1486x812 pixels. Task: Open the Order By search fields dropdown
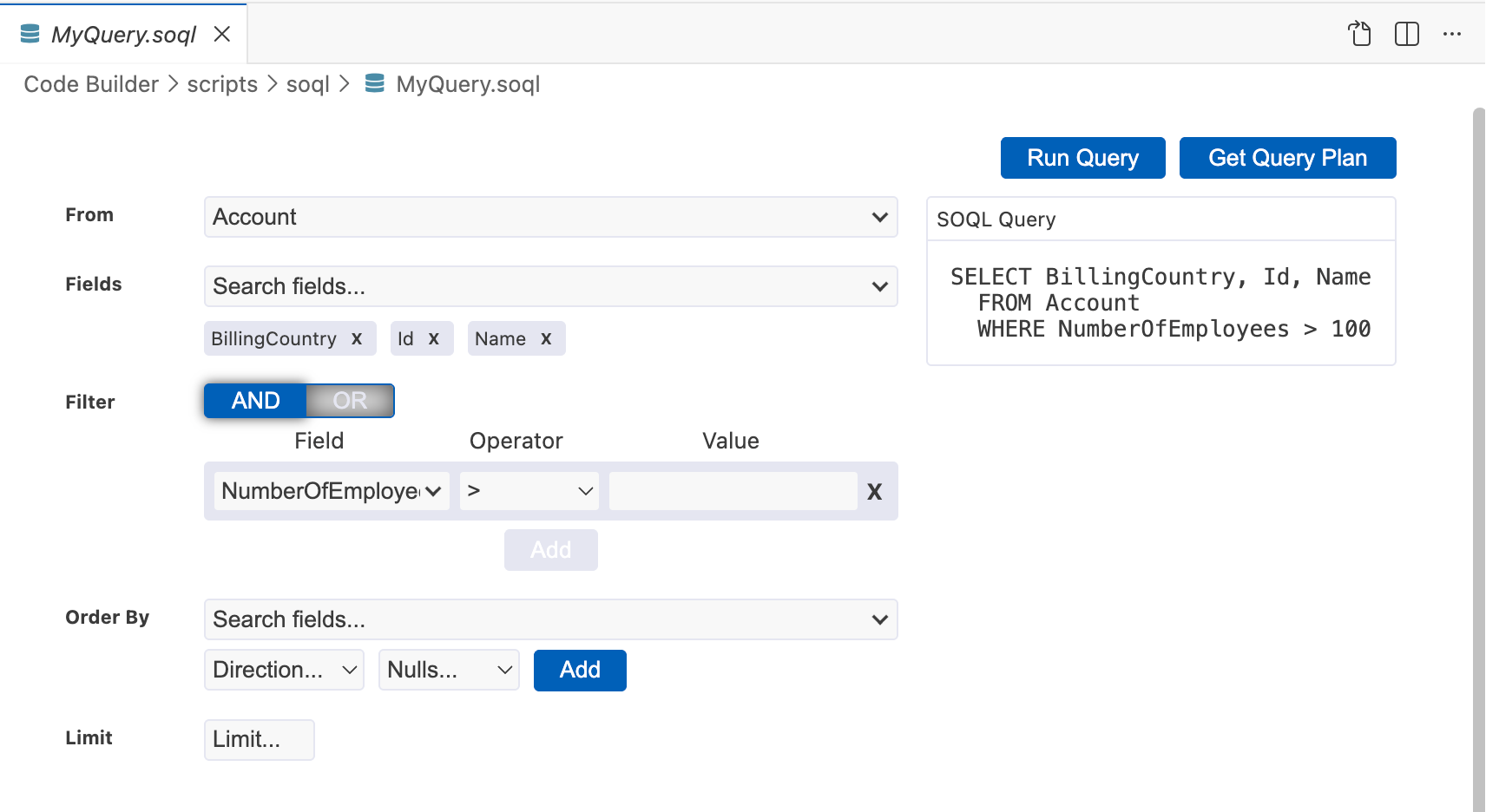(551, 619)
